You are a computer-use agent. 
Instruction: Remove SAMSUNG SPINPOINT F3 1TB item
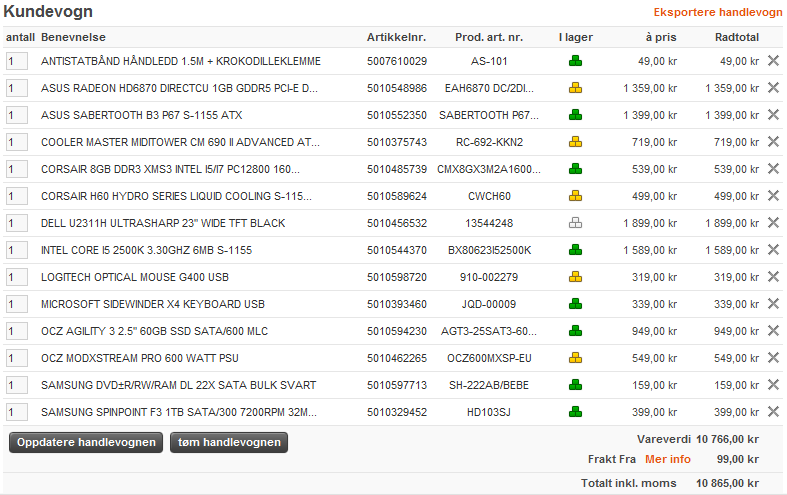[773, 412]
